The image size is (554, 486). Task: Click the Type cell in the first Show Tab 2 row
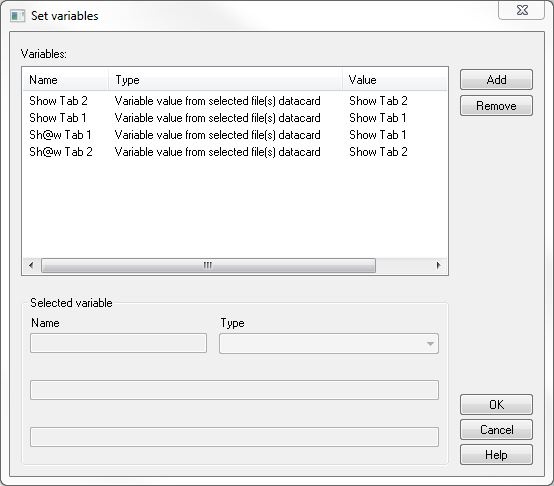pos(218,101)
